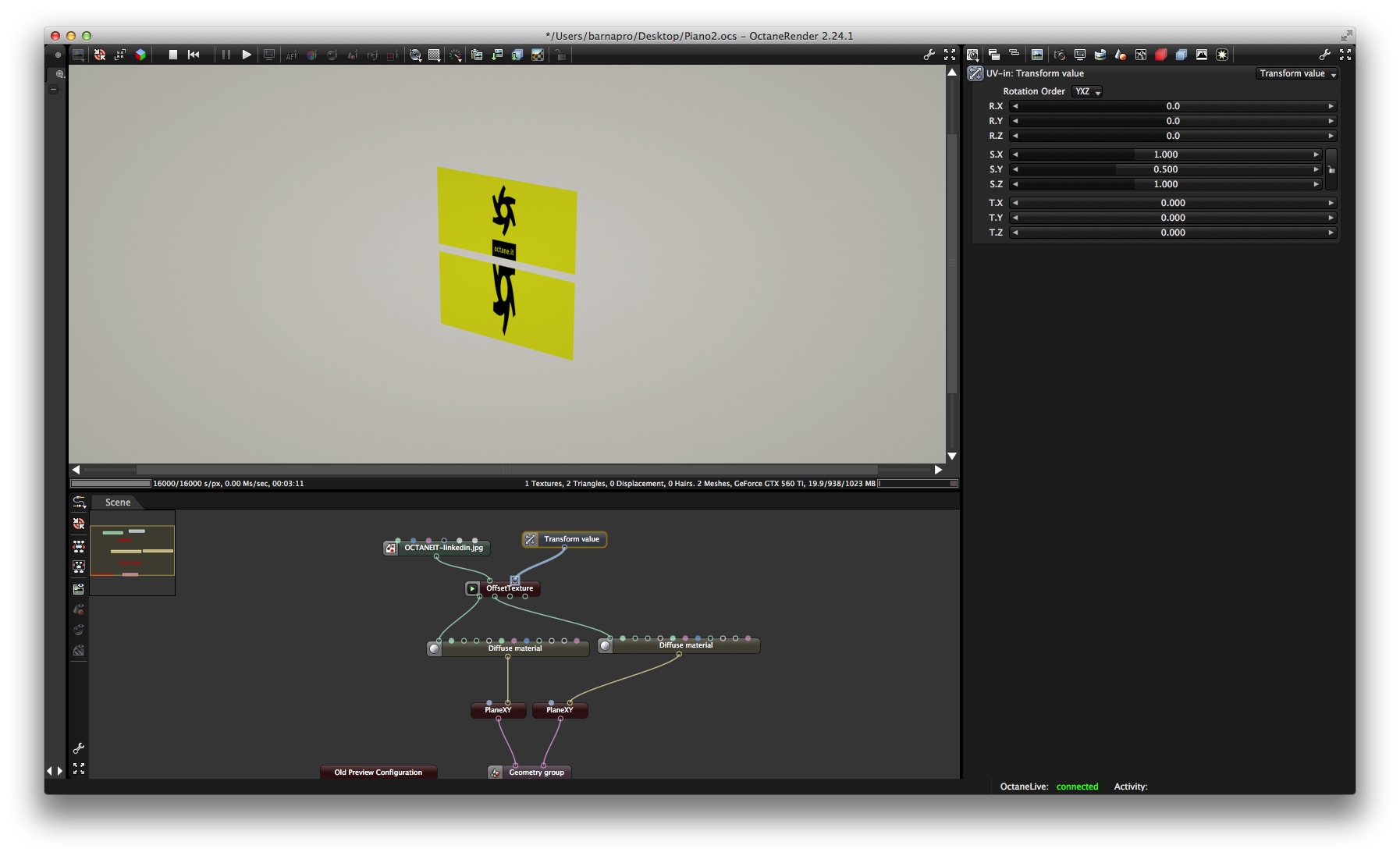
Task: Toggle texture node visibility icon in graph sidebar
Action: (79, 650)
